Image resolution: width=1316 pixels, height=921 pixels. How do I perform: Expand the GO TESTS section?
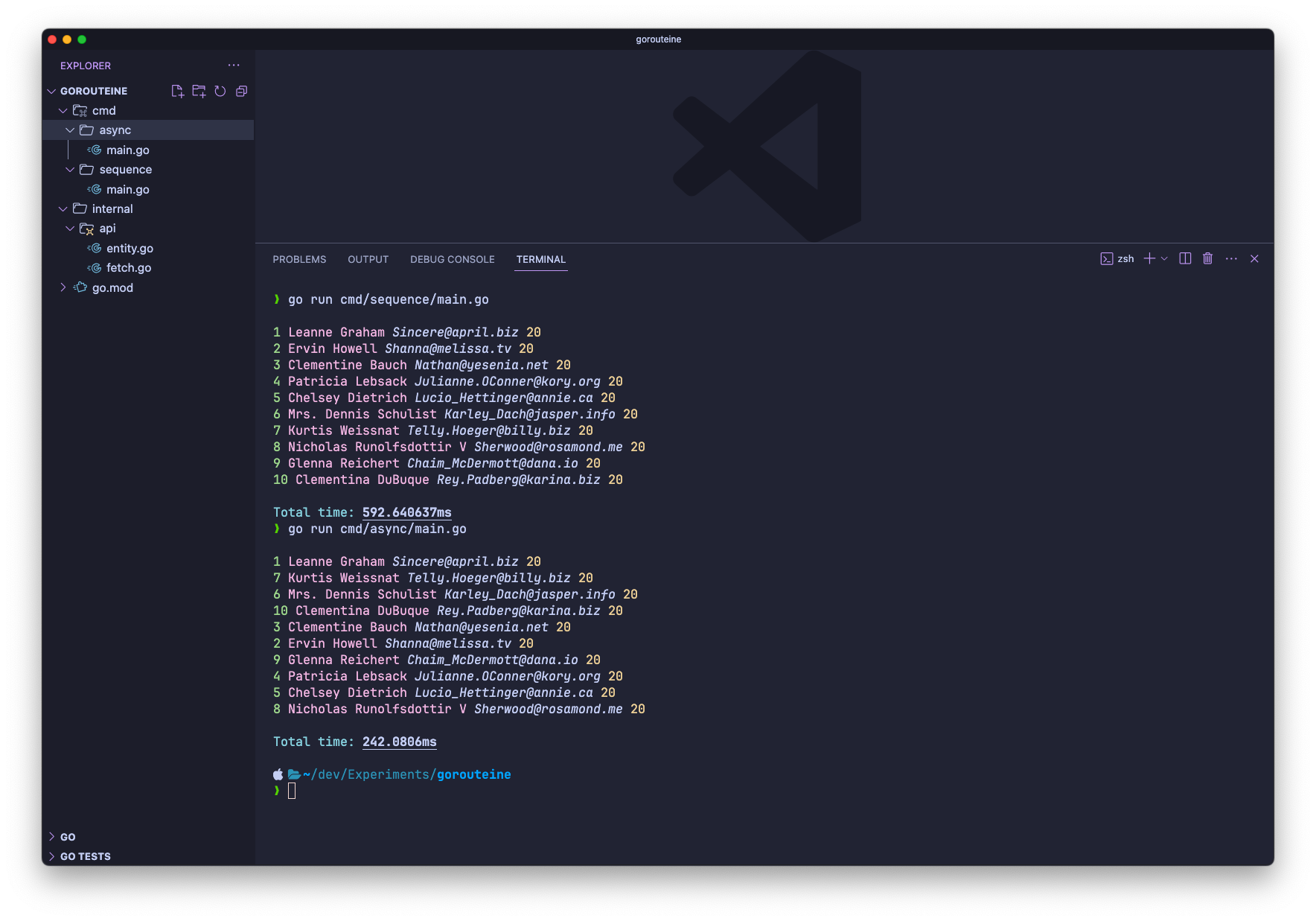click(x=51, y=856)
